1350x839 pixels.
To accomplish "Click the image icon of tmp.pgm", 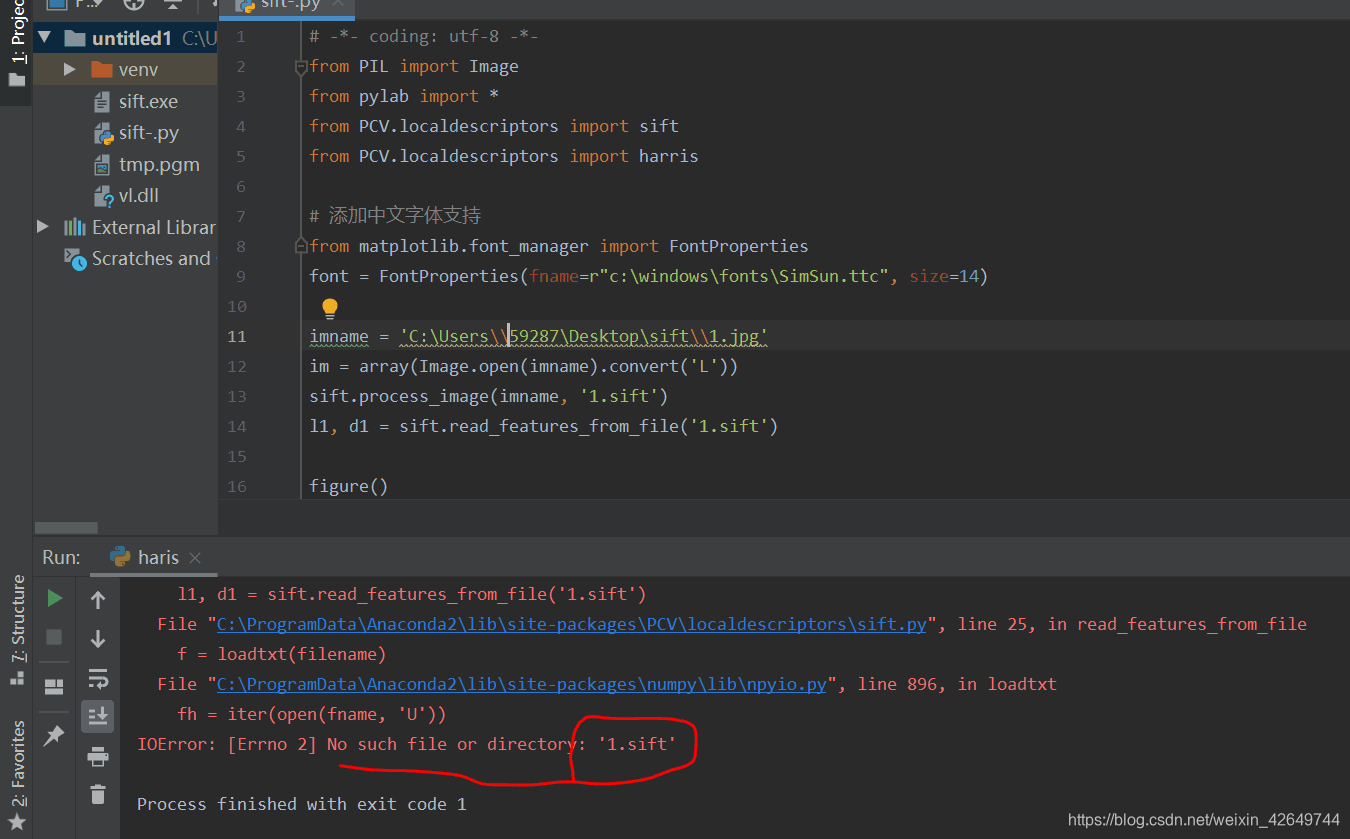I will (x=102, y=165).
